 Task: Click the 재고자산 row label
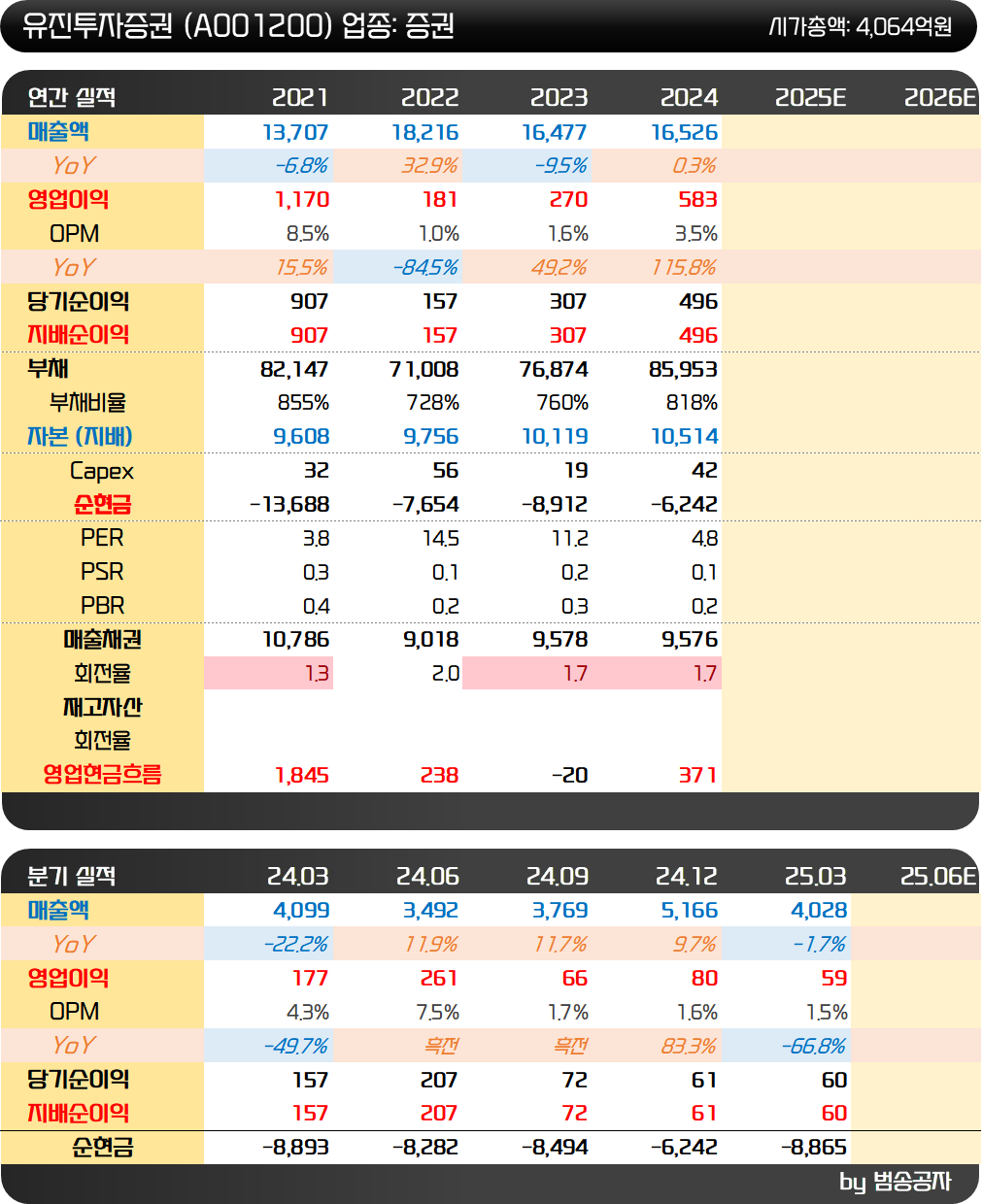tap(103, 707)
